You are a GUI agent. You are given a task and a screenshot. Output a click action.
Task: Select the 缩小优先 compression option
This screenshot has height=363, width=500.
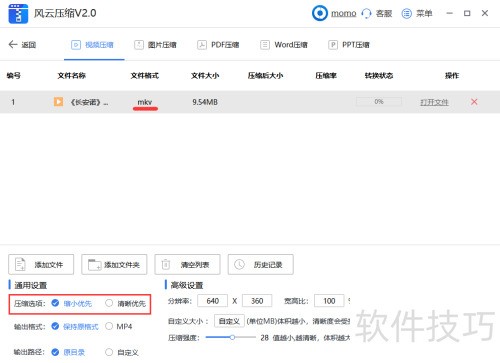tap(55, 303)
